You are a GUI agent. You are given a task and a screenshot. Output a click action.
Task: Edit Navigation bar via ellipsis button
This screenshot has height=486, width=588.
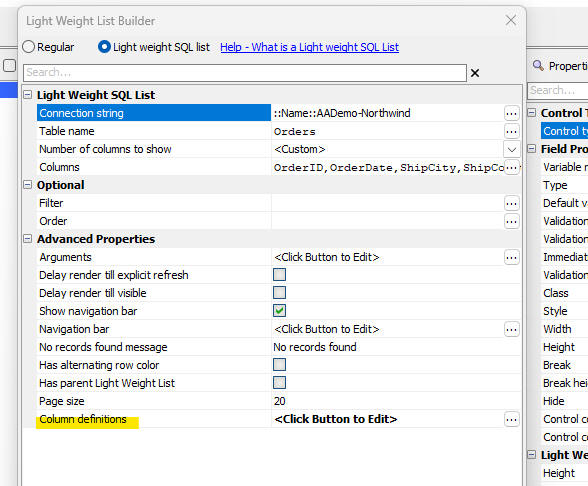pyautogui.click(x=512, y=329)
